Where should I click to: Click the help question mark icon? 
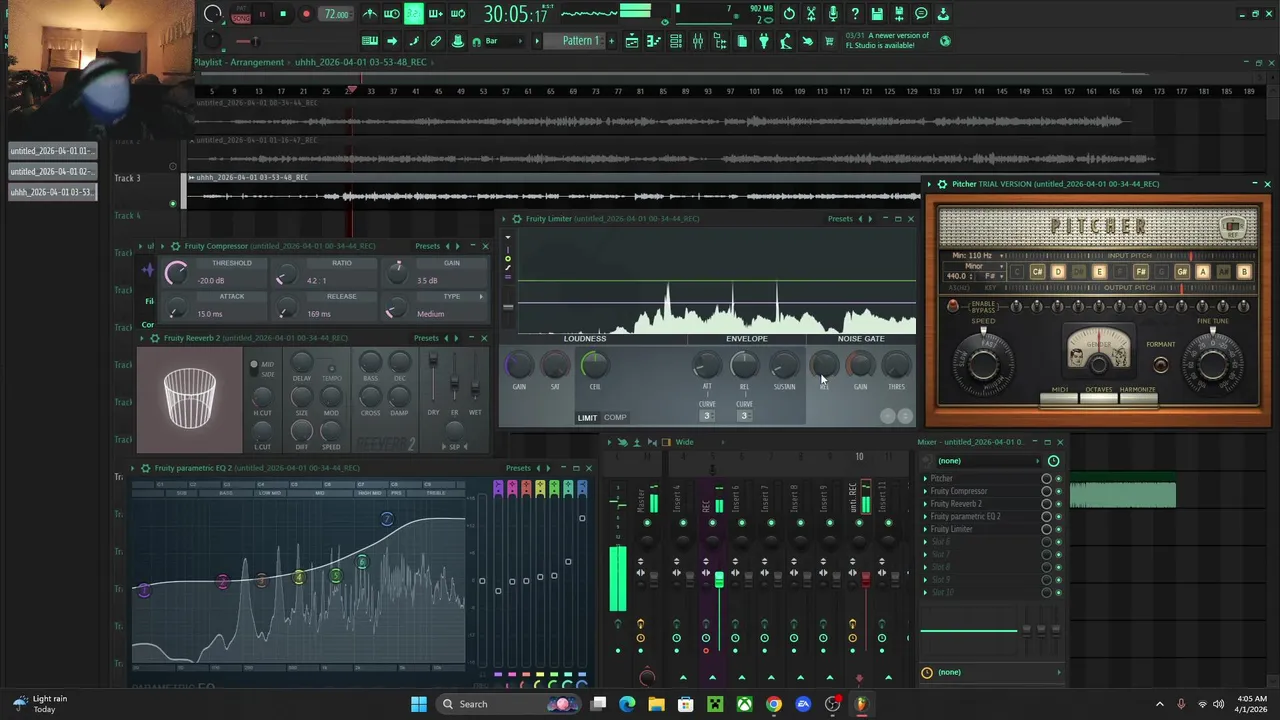point(855,14)
